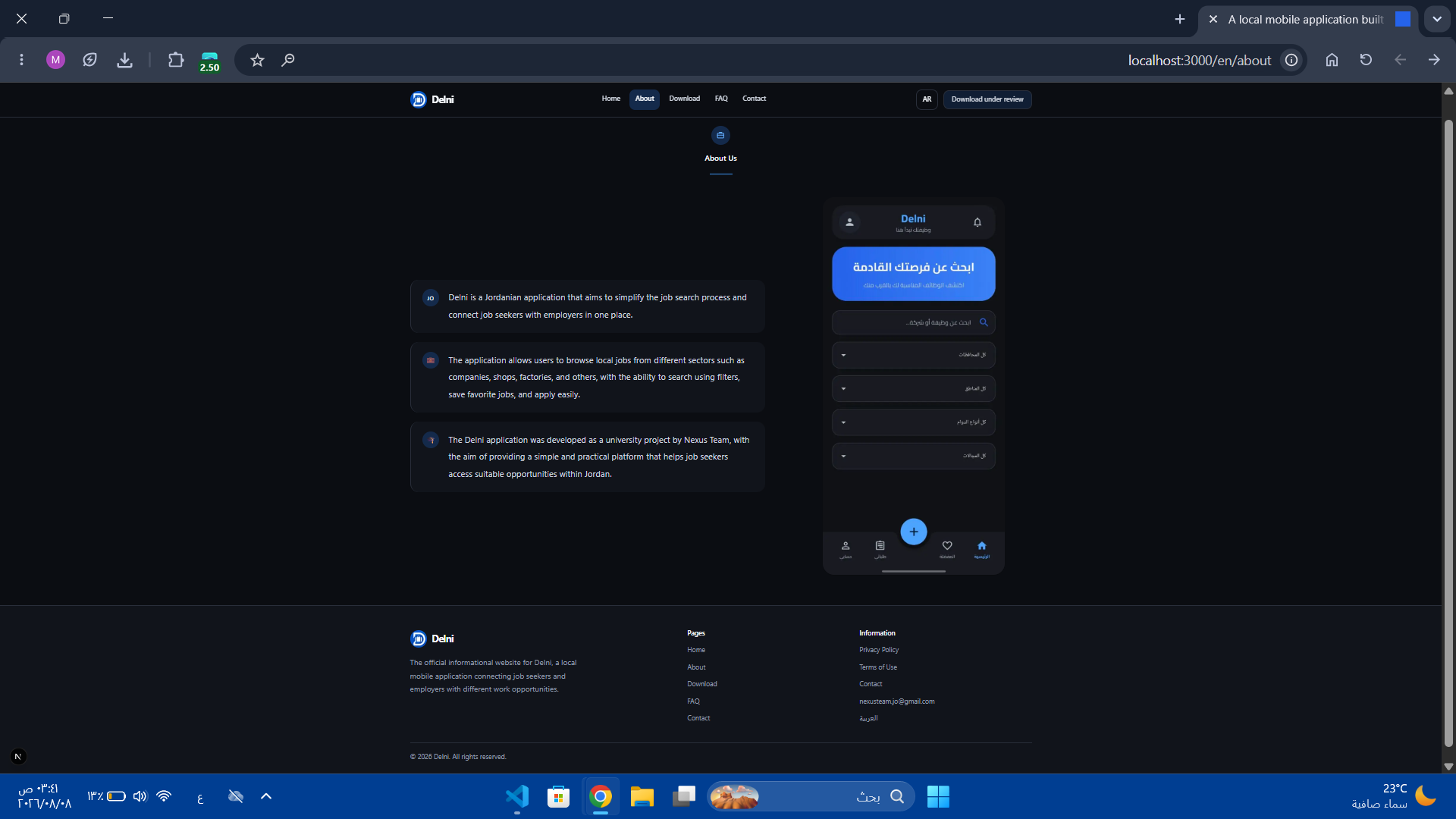Go to the Home nav item
This screenshot has height=819, width=1456.
point(611,99)
